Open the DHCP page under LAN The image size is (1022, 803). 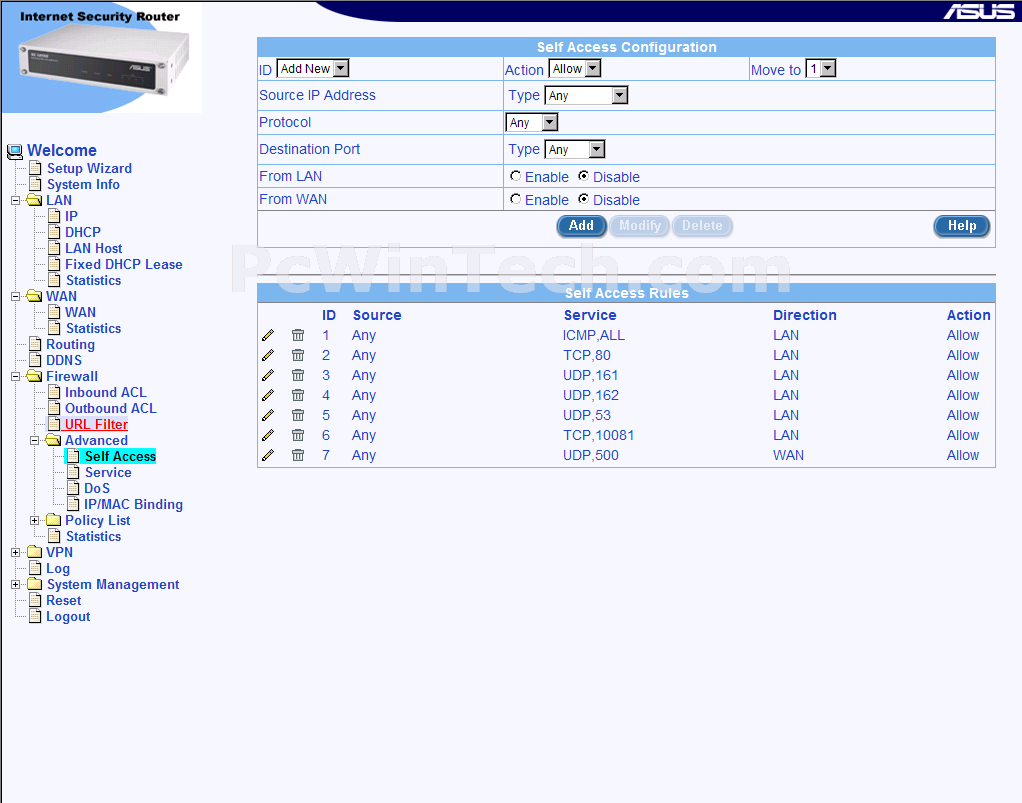pos(83,232)
